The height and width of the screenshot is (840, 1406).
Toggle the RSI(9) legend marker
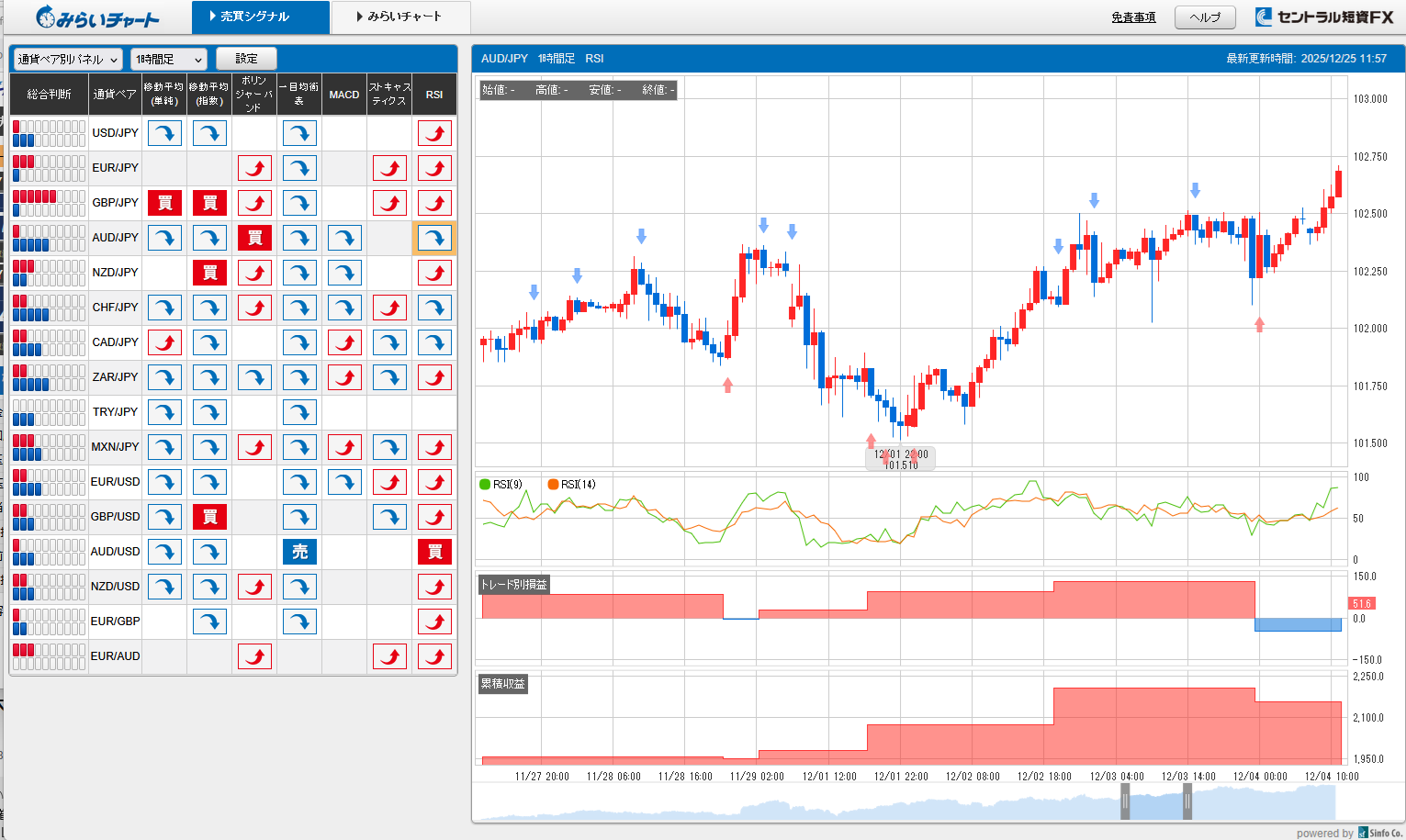[485, 485]
